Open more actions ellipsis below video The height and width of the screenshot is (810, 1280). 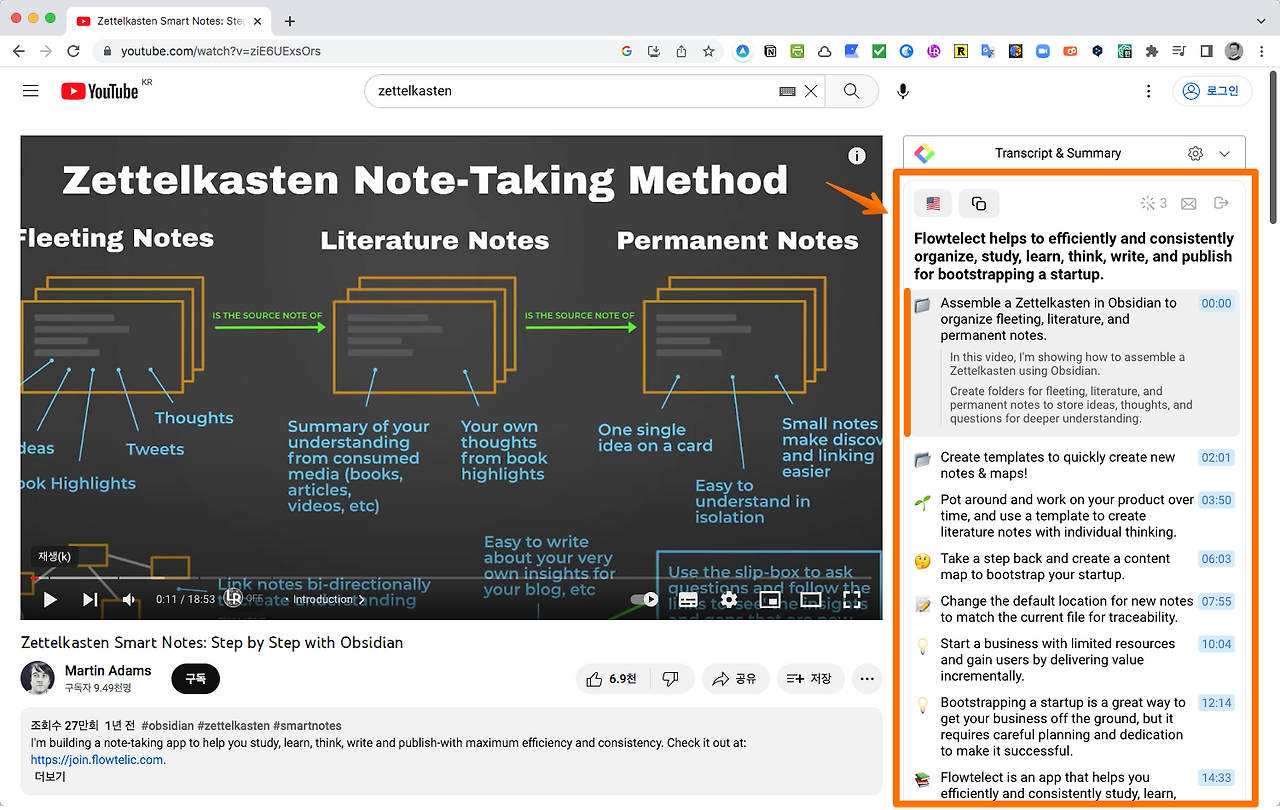[867, 679]
